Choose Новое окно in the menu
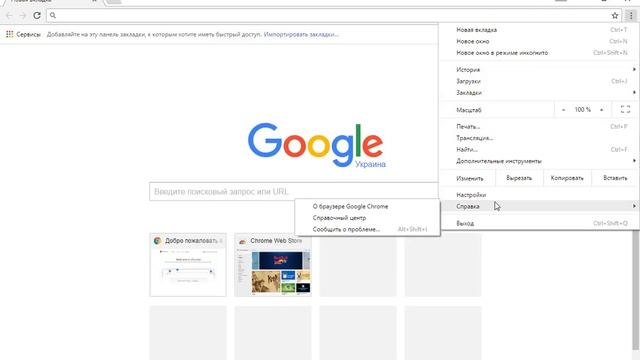The width and height of the screenshot is (640, 360). click(x=539, y=41)
